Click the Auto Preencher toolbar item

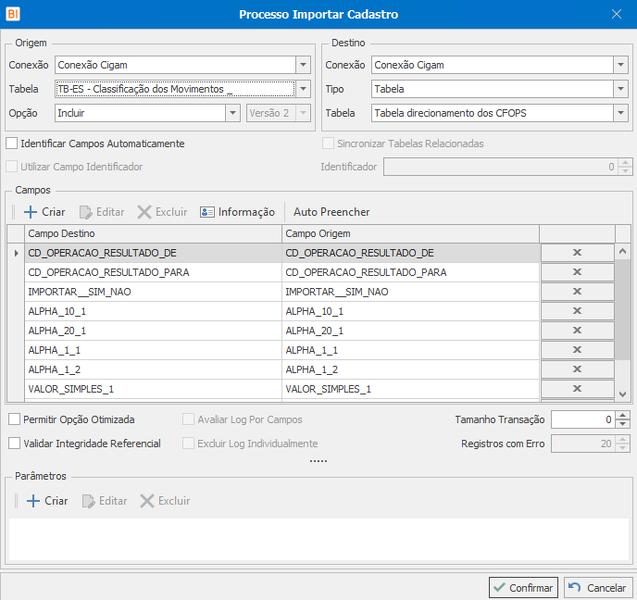pyautogui.click(x=332, y=212)
